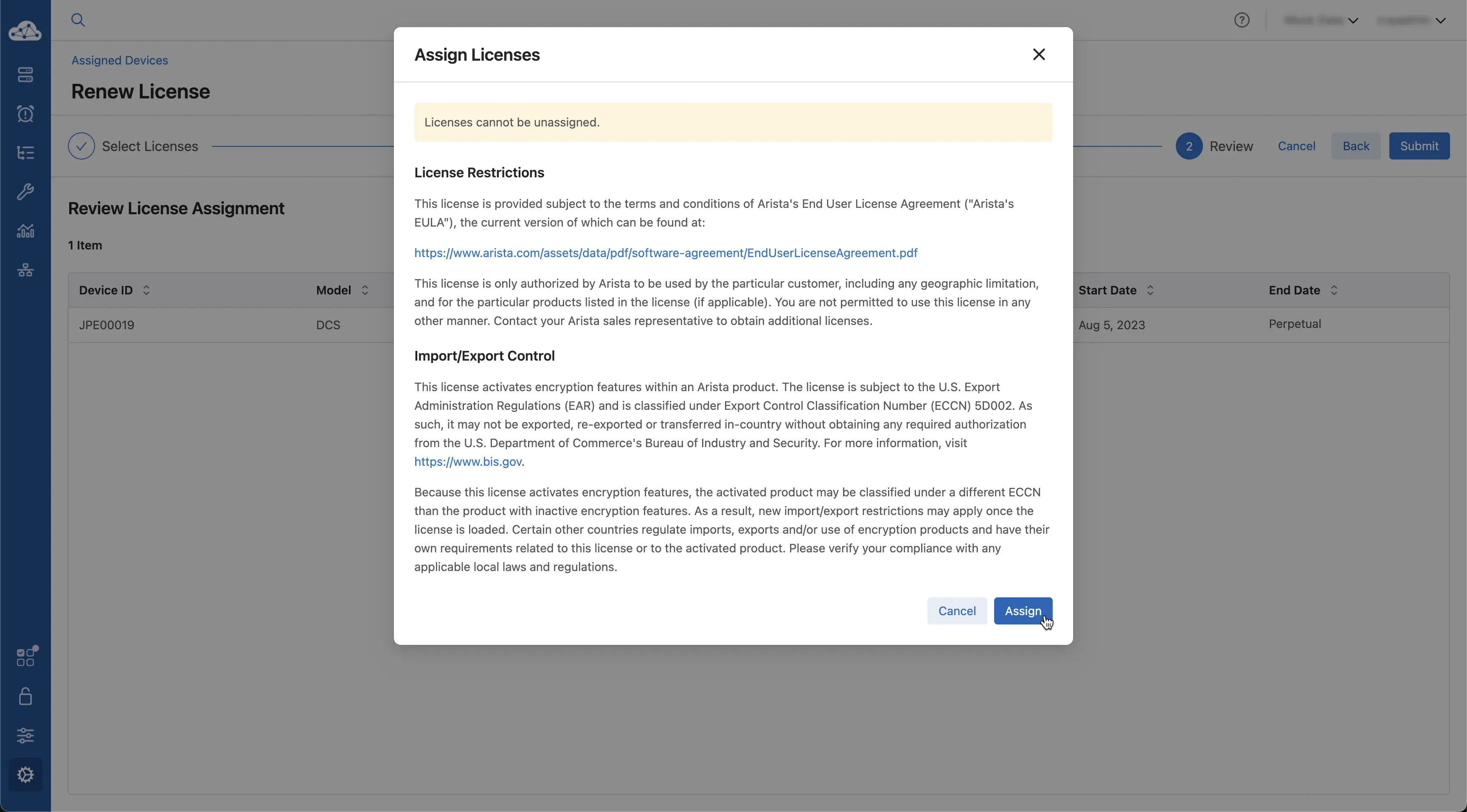Screen dimensions: 1467x812
Task: Sort by End Date column
Action: coord(1334,290)
